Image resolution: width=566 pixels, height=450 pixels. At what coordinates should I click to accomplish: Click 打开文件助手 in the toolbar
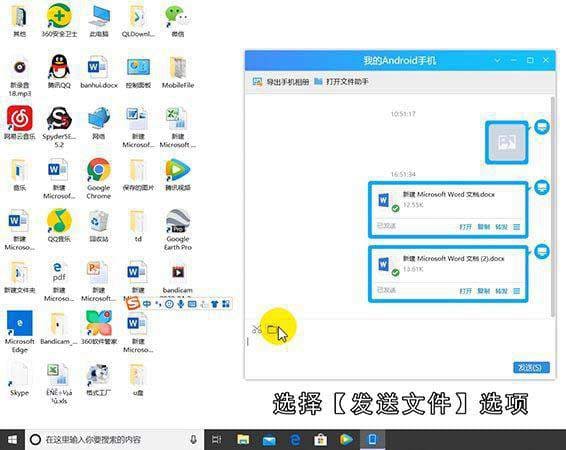341,82
